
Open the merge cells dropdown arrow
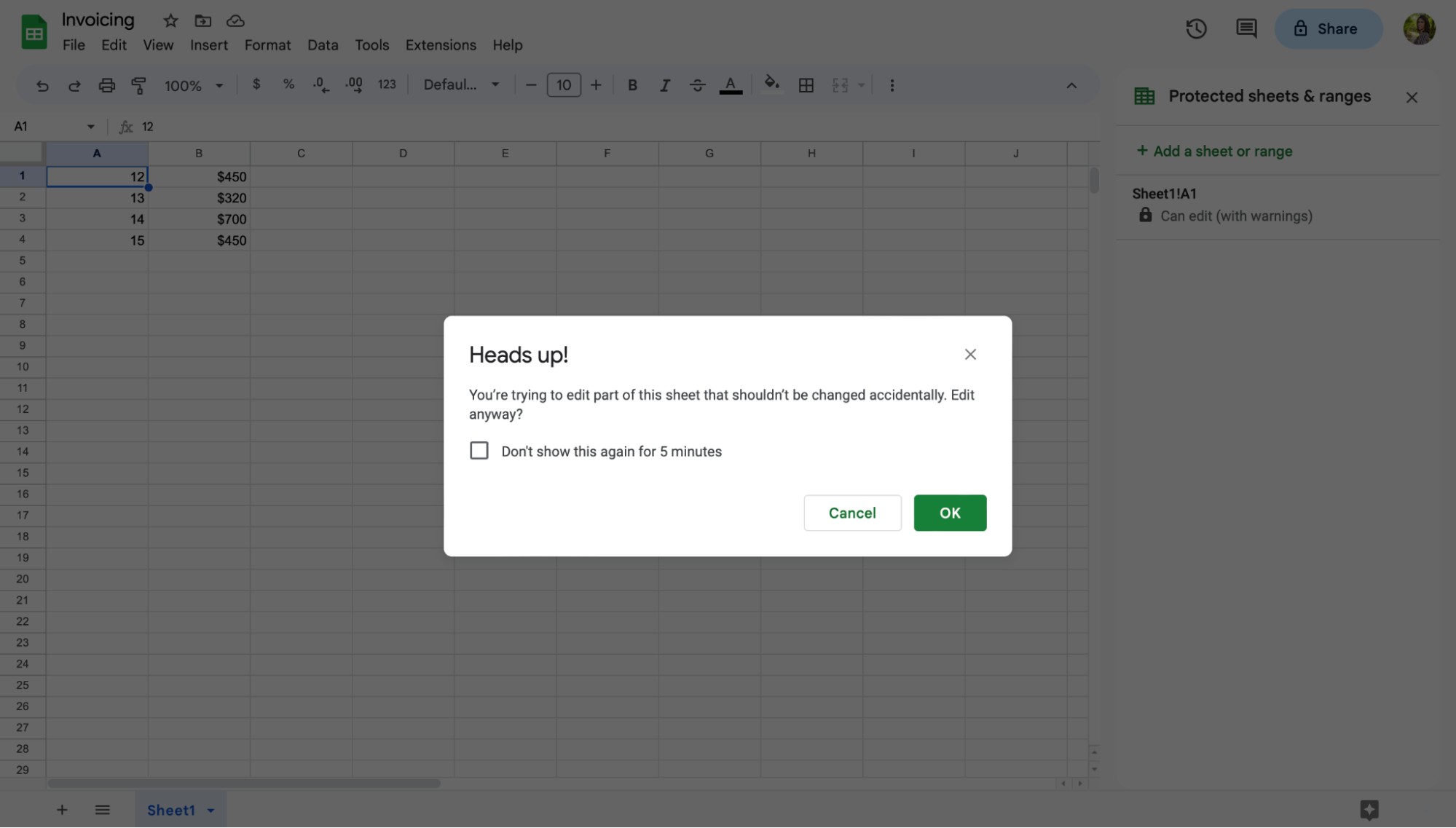862,85
